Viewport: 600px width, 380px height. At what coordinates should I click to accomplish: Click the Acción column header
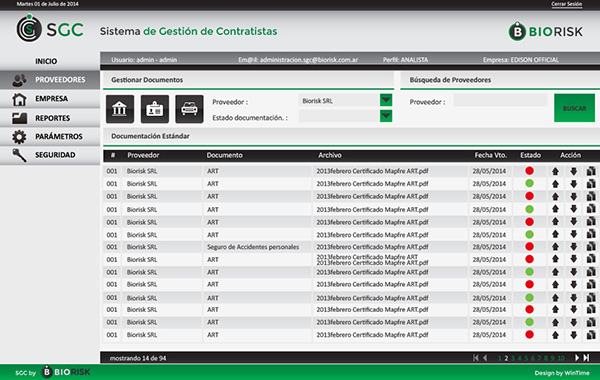(571, 155)
